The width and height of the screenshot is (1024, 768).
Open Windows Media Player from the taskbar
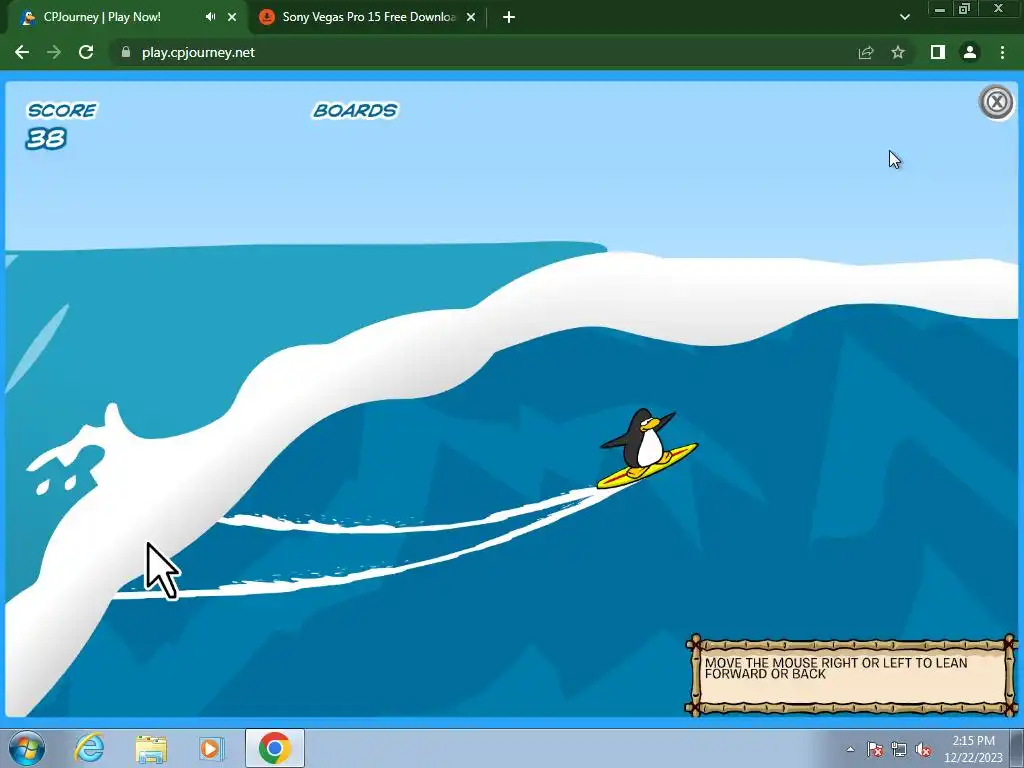point(212,748)
